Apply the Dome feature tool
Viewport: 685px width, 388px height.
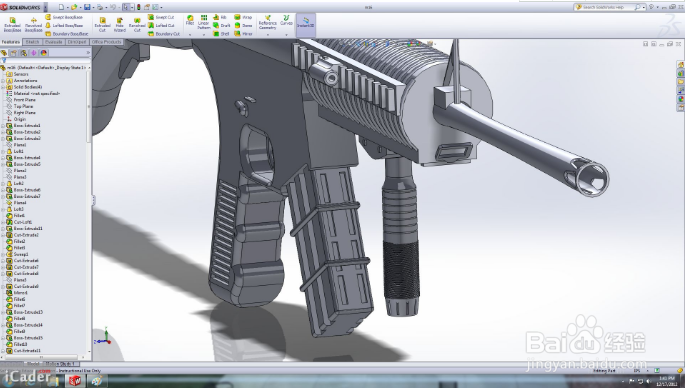pos(243,25)
